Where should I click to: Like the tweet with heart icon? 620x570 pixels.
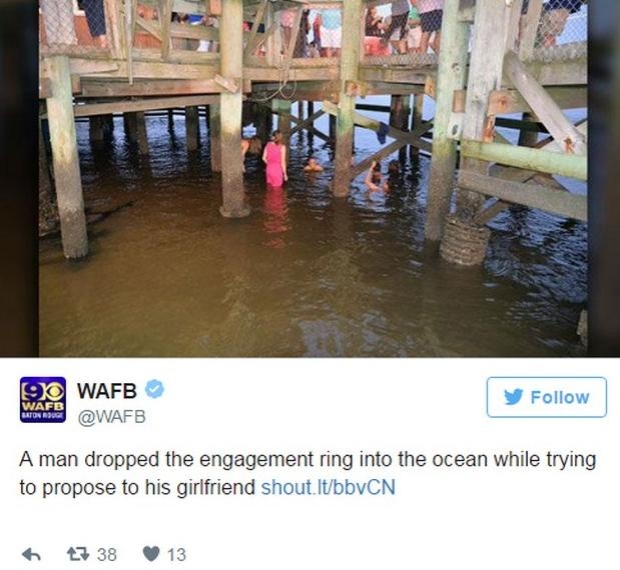(151, 554)
